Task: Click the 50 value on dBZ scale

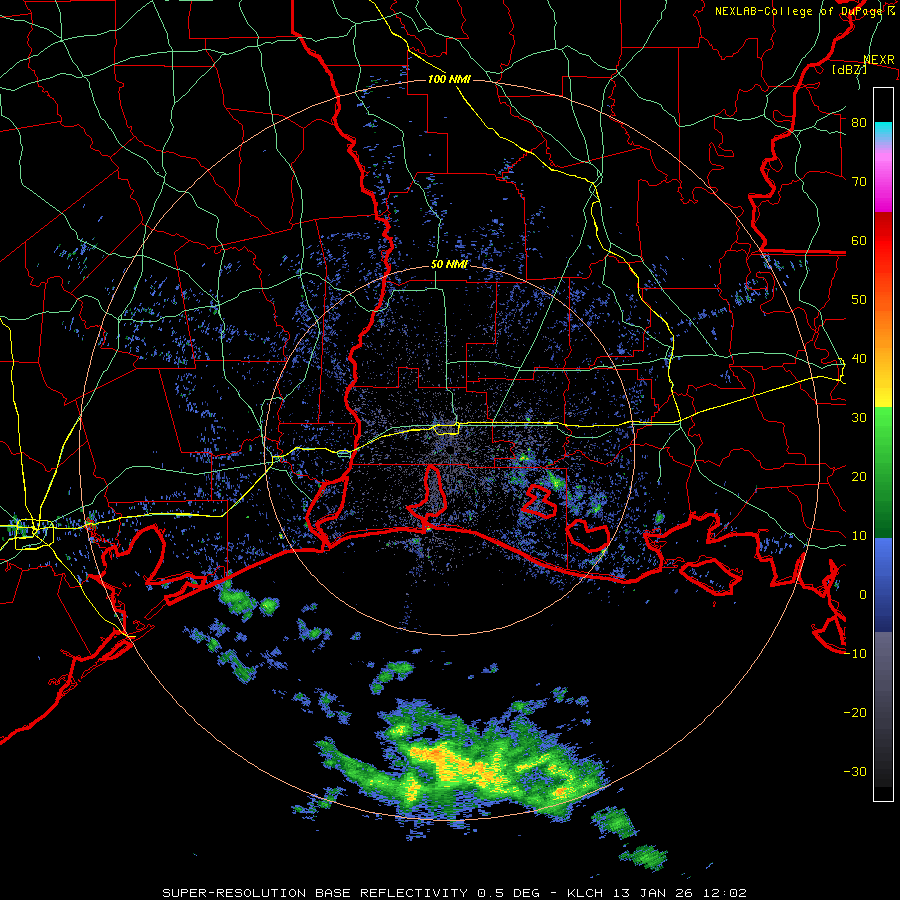Action: 859,300
